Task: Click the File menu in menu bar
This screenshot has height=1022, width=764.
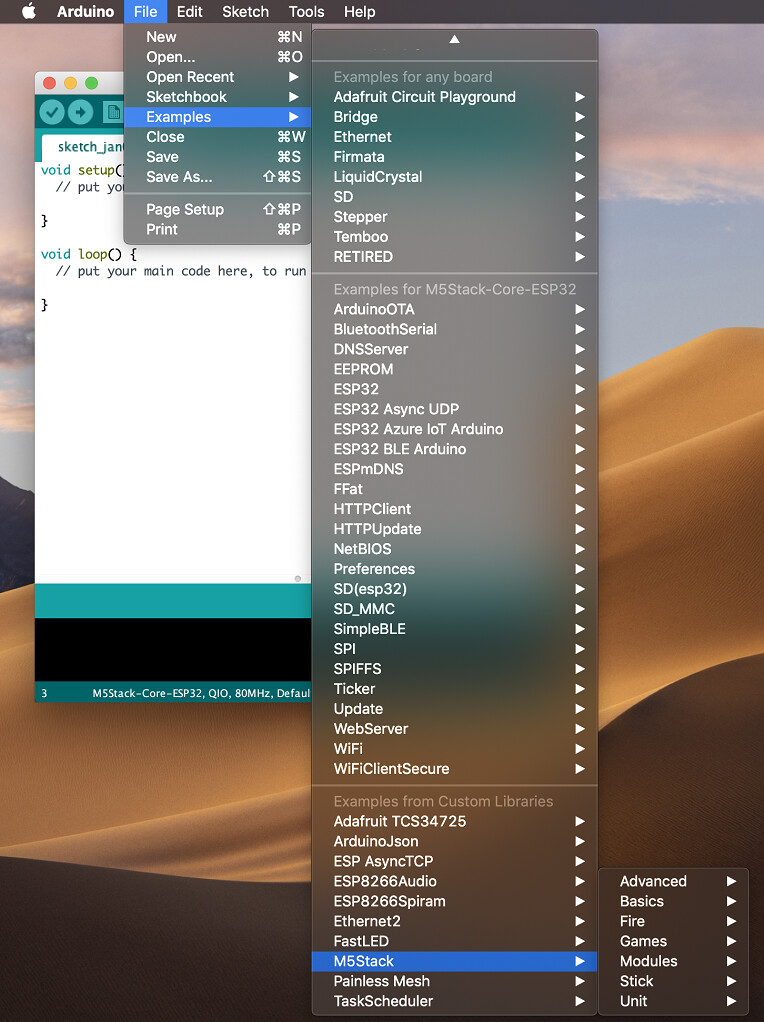Action: click(145, 12)
